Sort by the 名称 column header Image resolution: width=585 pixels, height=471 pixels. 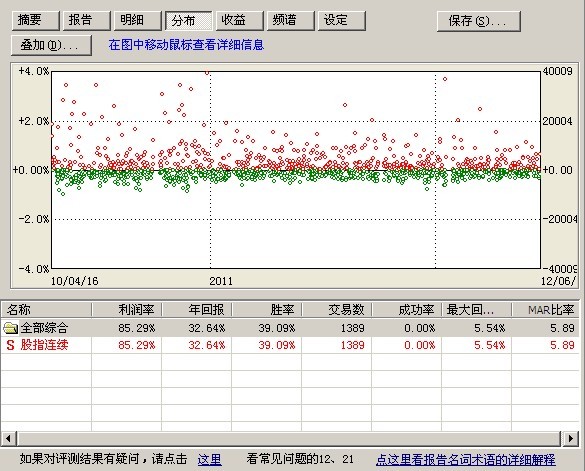[46, 309]
